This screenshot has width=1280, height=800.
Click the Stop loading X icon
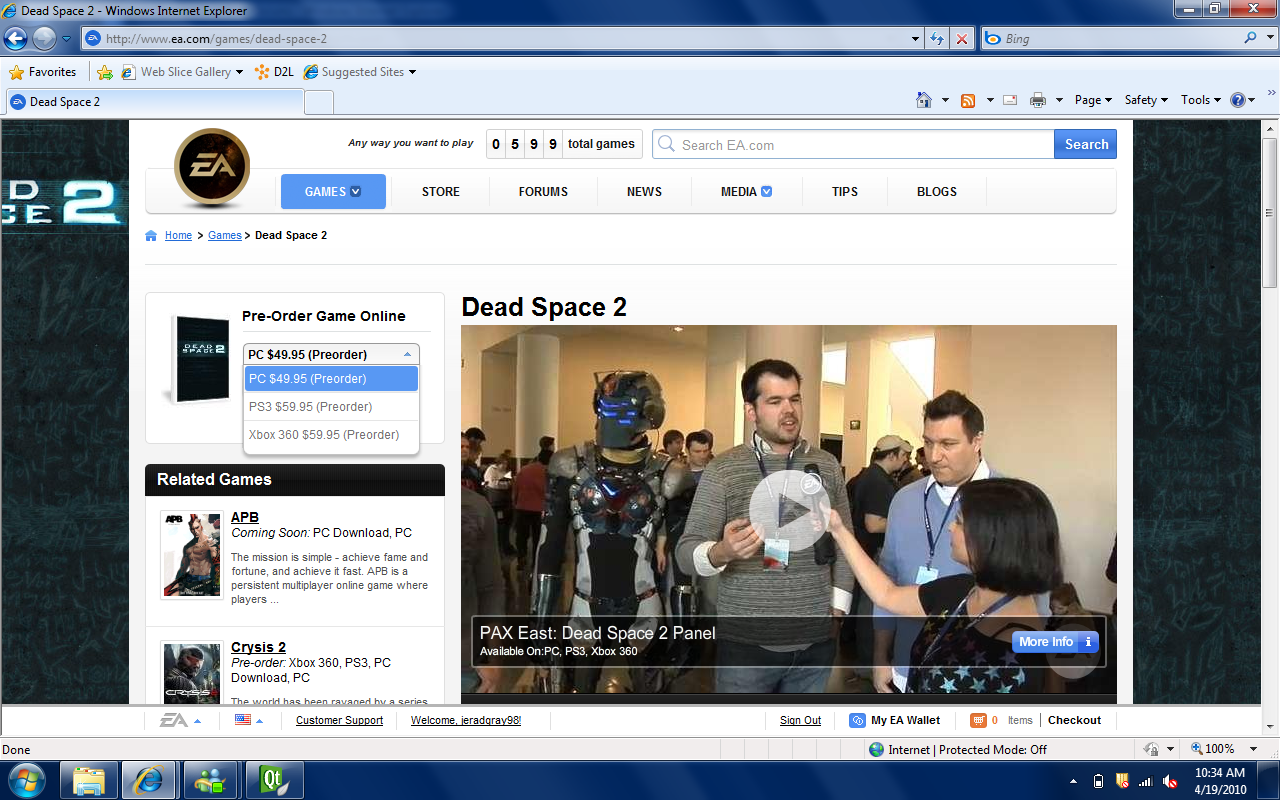[x=962, y=39]
